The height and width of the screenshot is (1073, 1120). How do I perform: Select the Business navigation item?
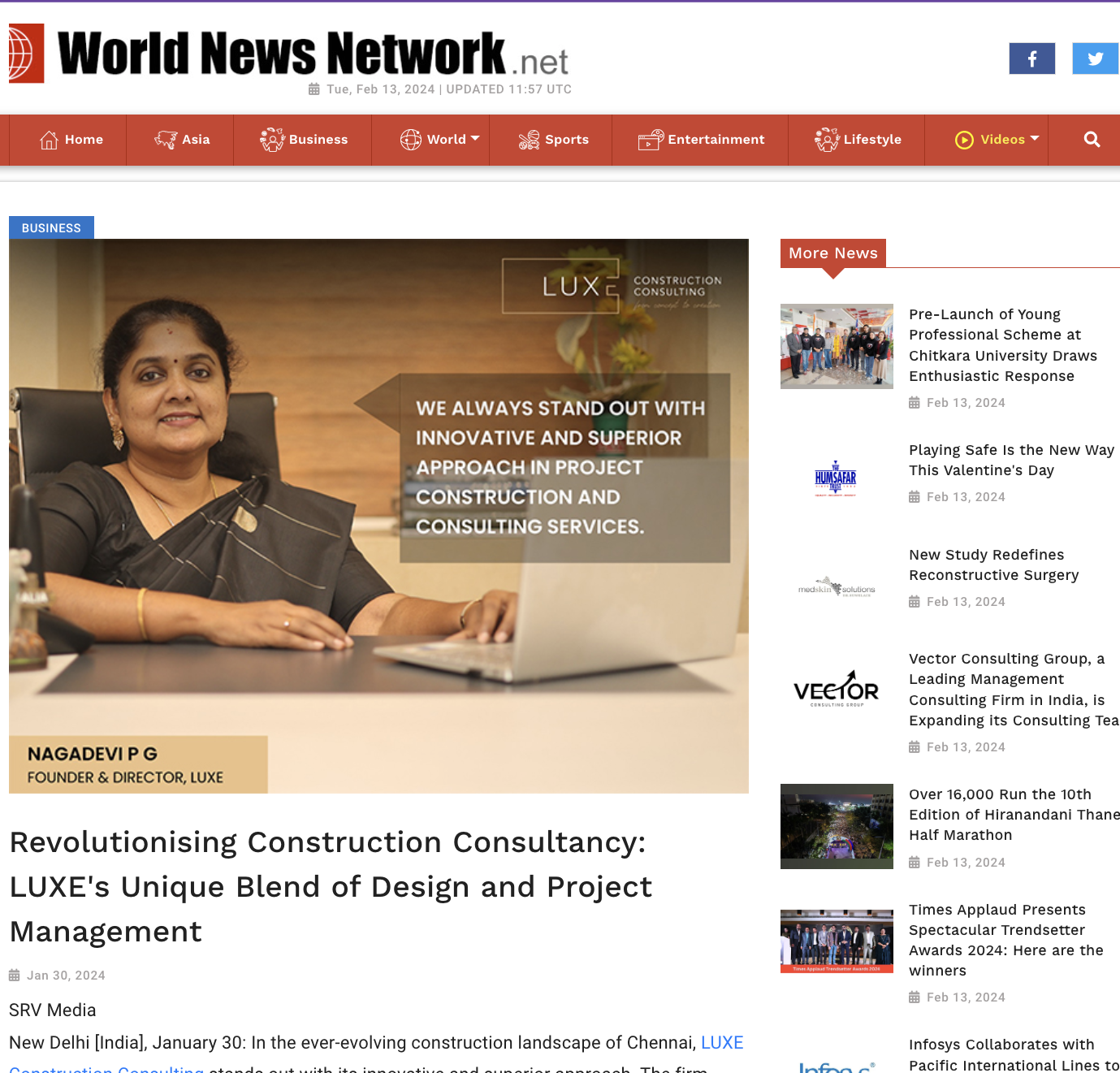tap(304, 140)
